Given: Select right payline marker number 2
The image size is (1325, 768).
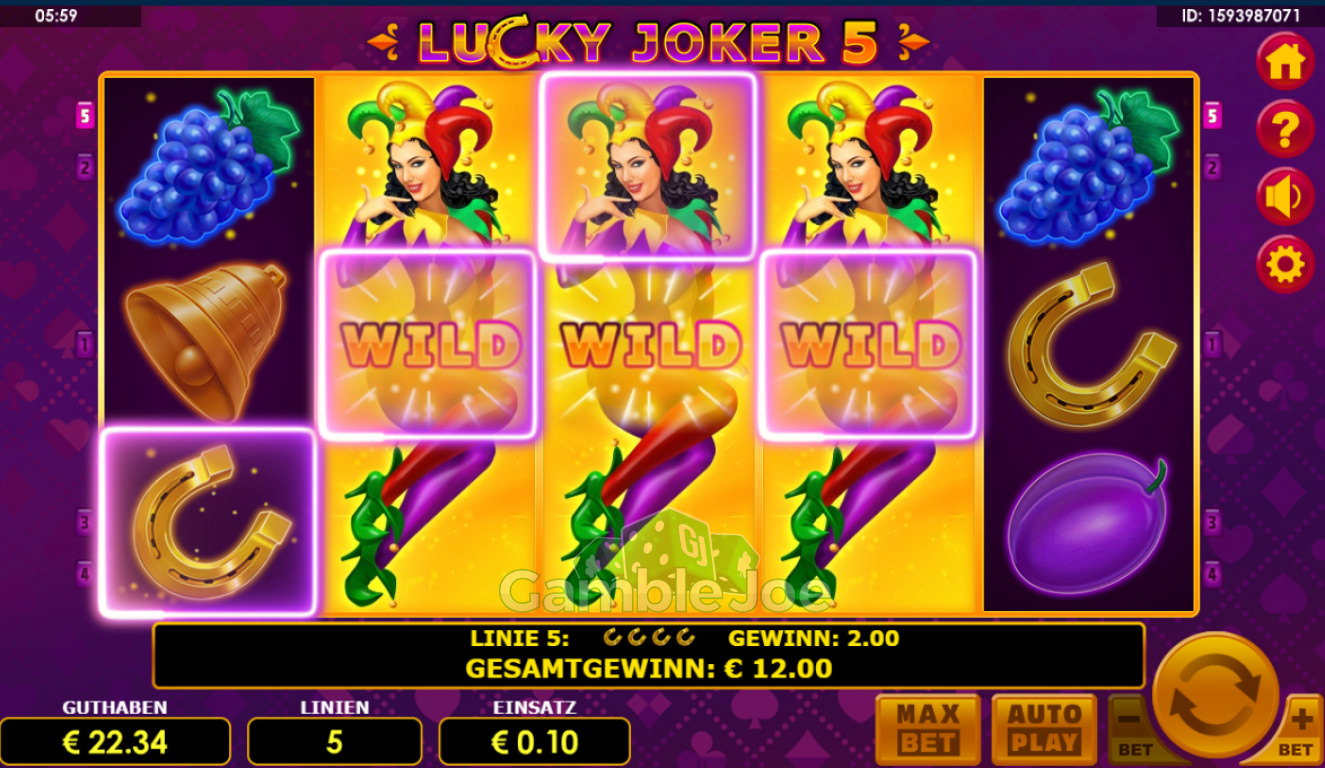Looking at the screenshot, I should coord(1213,166).
